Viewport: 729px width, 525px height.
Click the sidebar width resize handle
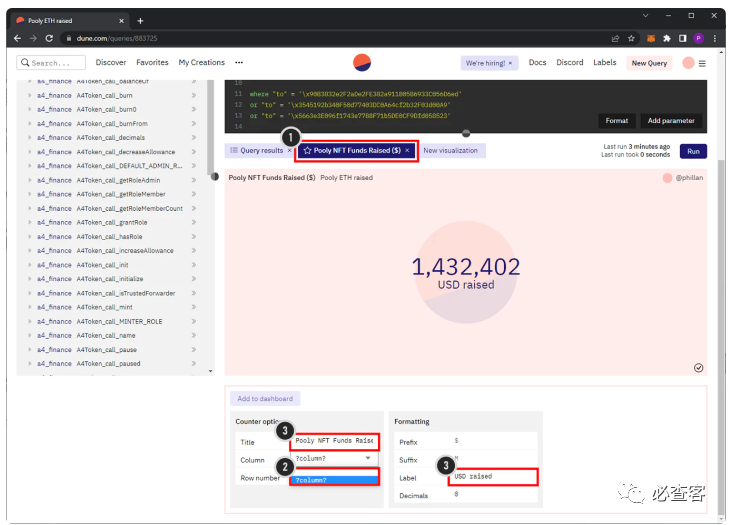coord(214,177)
